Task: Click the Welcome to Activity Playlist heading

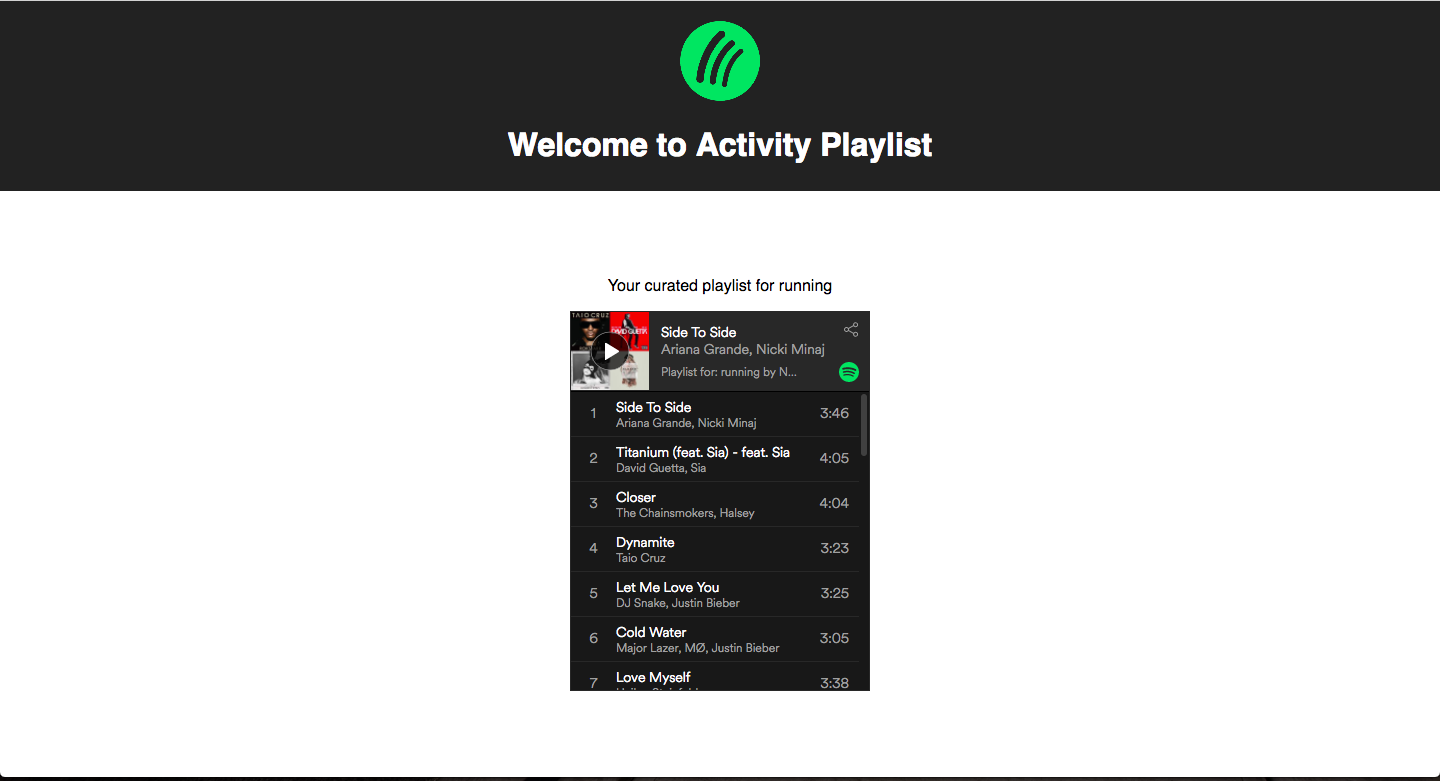Action: point(720,145)
